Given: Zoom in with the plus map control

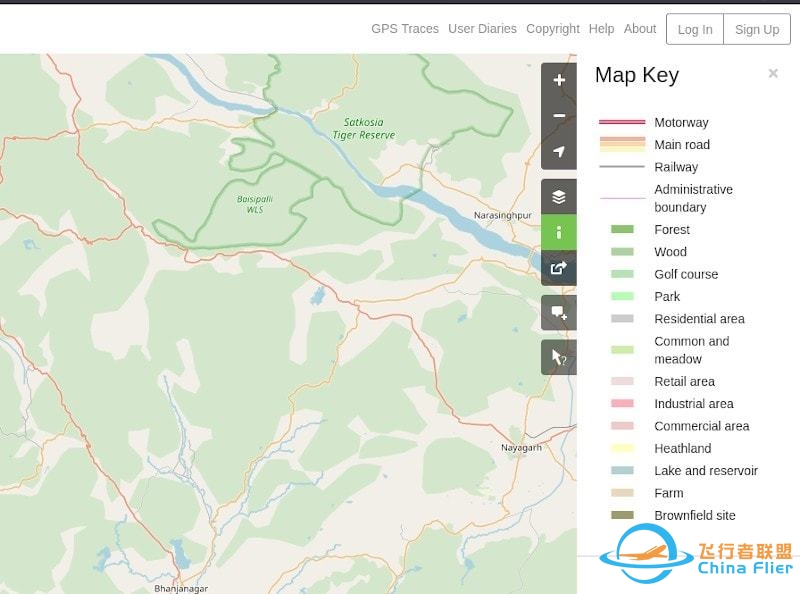Looking at the screenshot, I should pos(559,80).
